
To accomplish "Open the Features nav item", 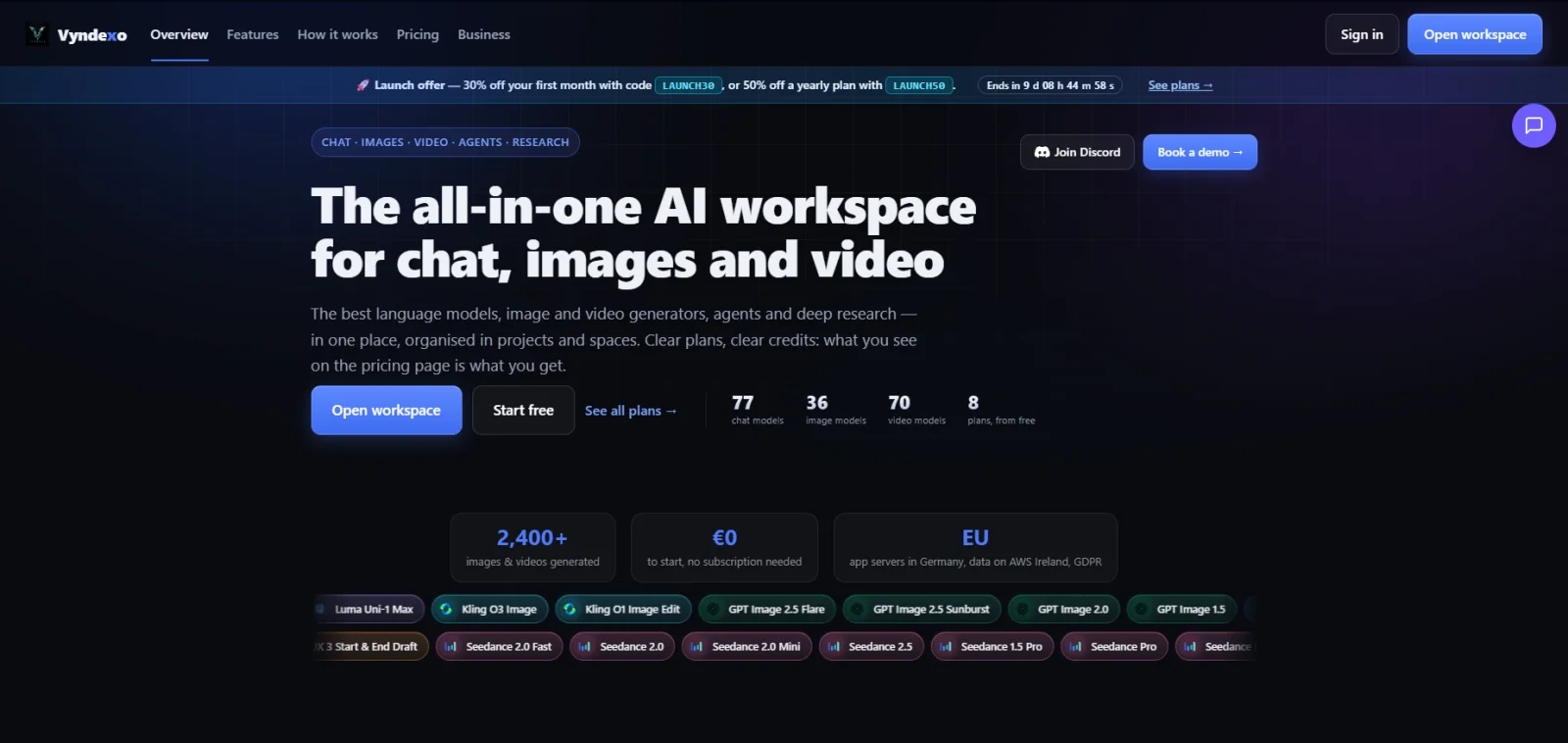I will (x=253, y=34).
